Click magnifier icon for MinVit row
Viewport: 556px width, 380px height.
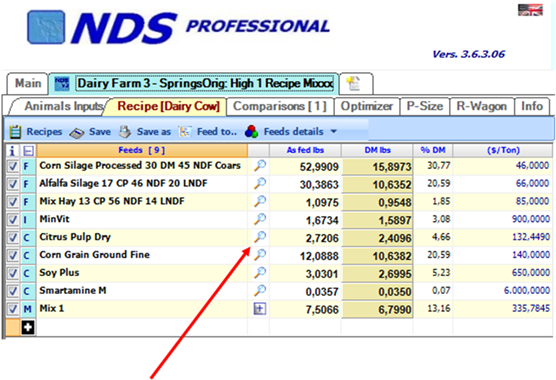pyautogui.click(x=260, y=219)
